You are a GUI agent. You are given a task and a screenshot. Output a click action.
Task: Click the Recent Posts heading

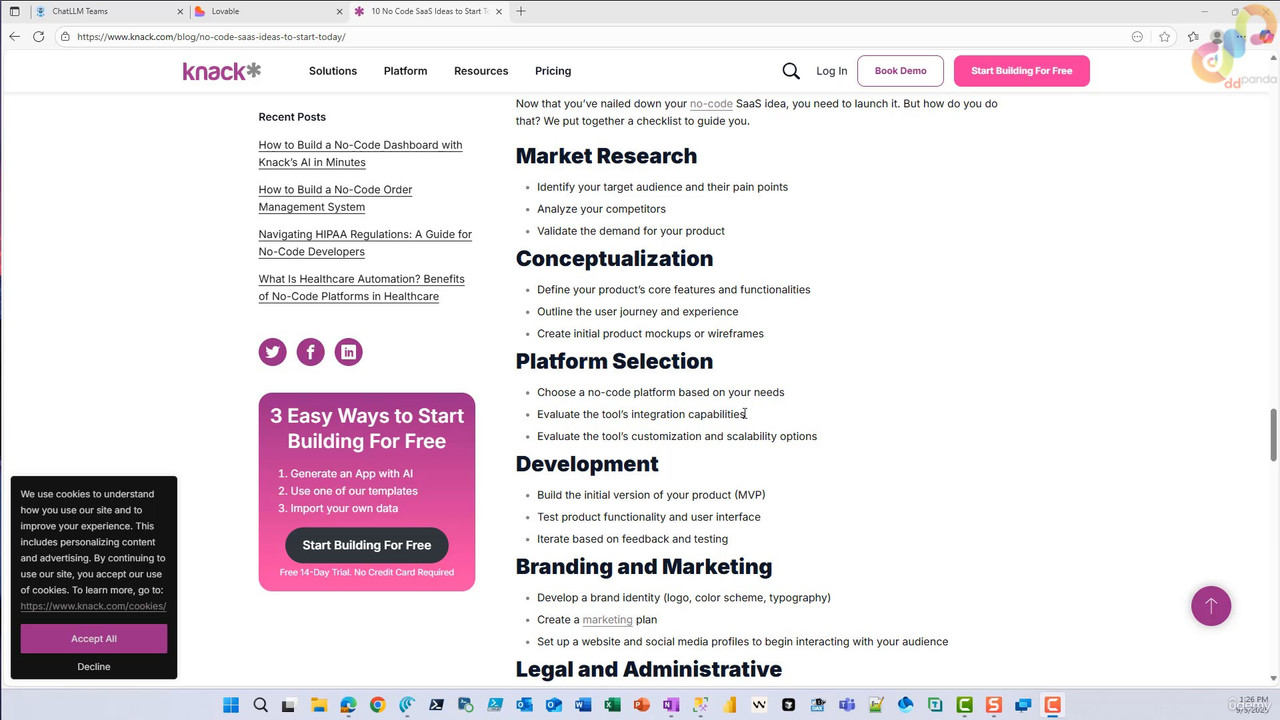click(x=292, y=117)
